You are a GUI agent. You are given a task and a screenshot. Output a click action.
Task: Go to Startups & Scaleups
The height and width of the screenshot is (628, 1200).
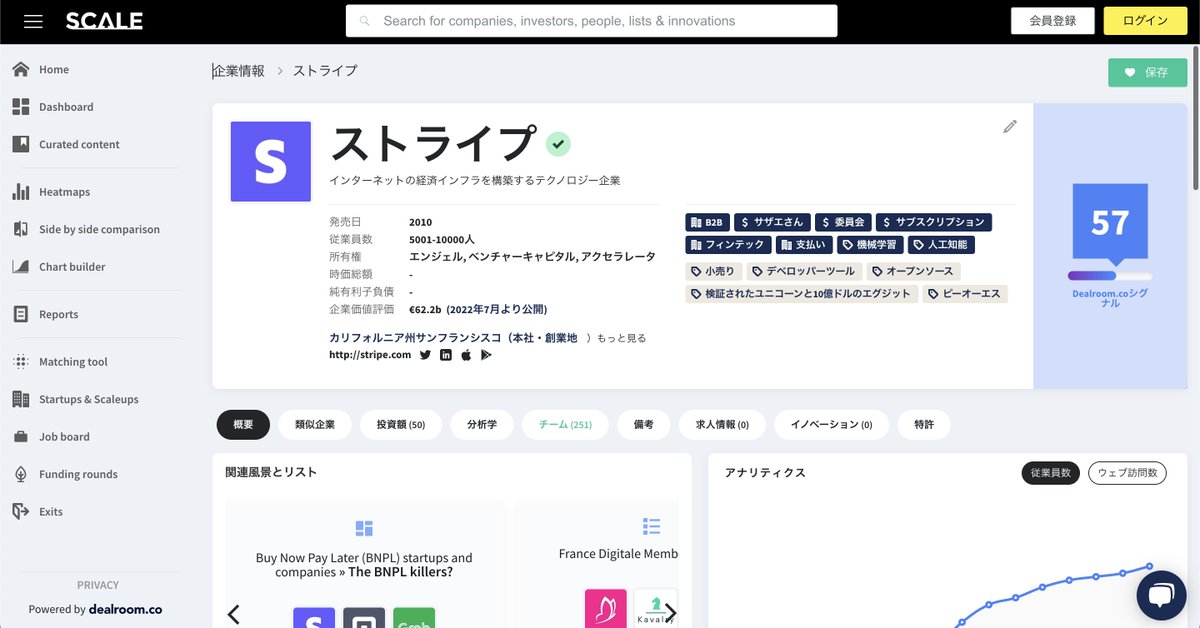88,399
